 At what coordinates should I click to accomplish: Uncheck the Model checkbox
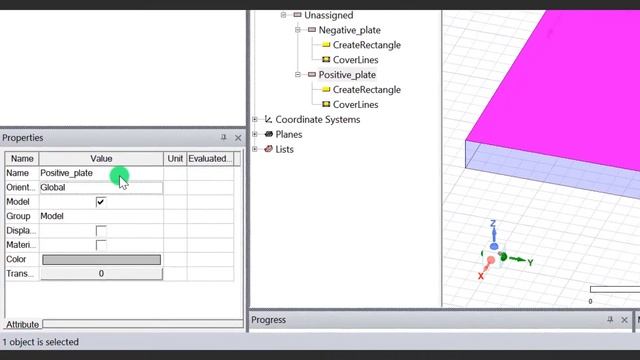pos(100,202)
